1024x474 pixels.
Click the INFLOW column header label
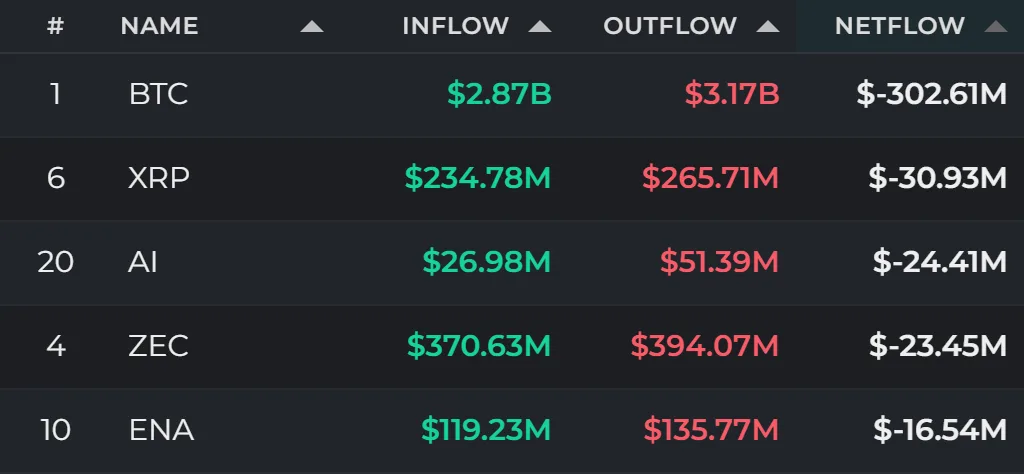pyautogui.click(x=456, y=26)
